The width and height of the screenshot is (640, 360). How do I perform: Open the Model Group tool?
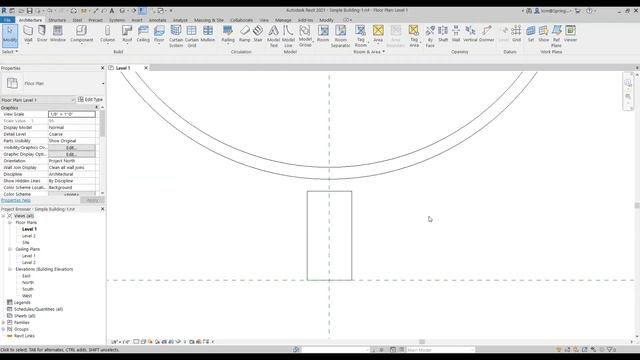305,36
